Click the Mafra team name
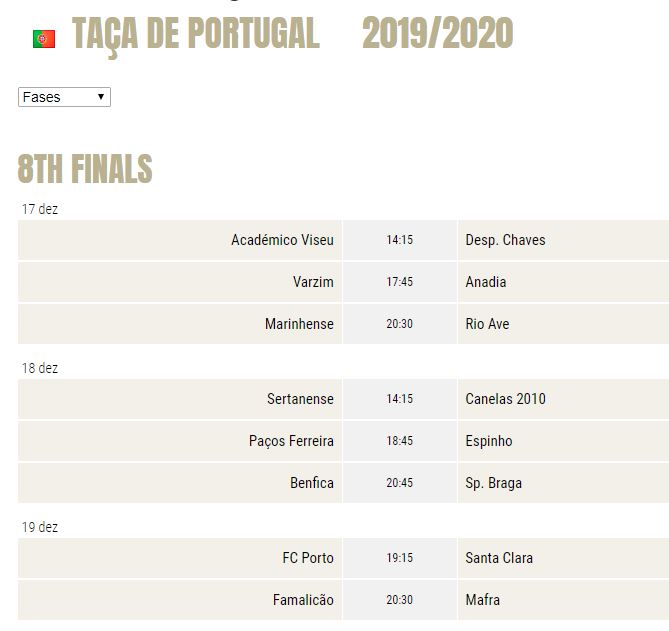This screenshot has height=631, width=669. (482, 599)
